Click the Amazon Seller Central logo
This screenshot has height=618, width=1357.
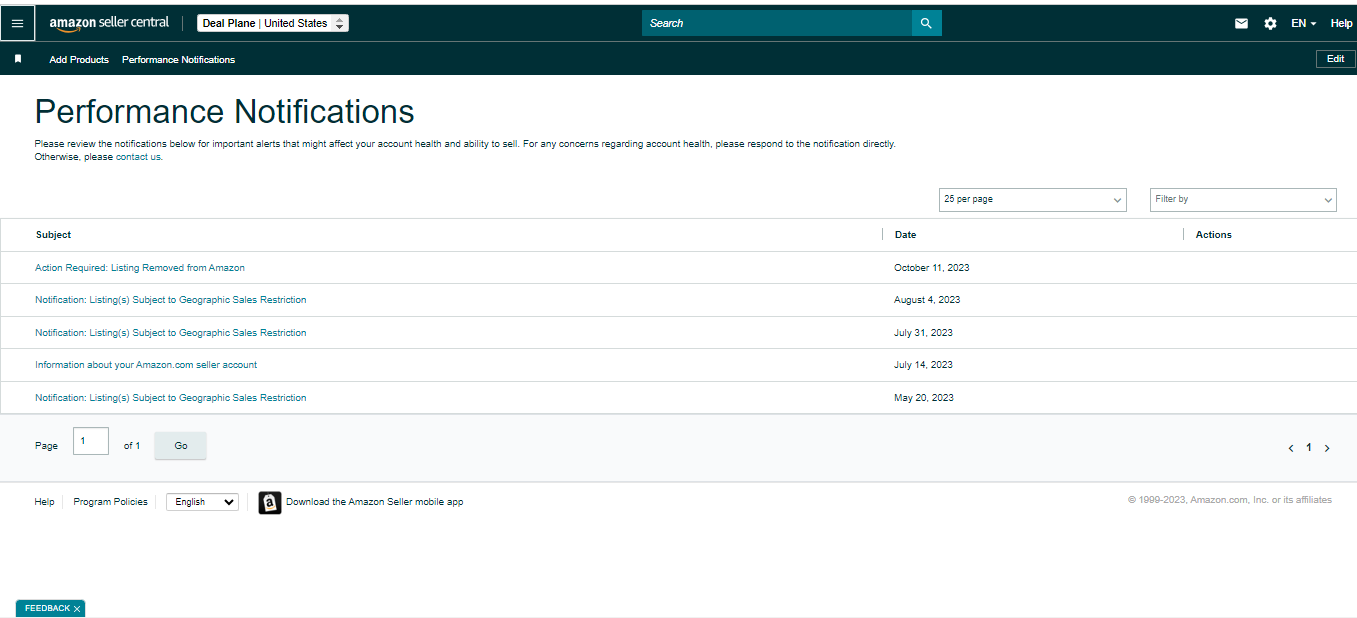[x=109, y=23]
